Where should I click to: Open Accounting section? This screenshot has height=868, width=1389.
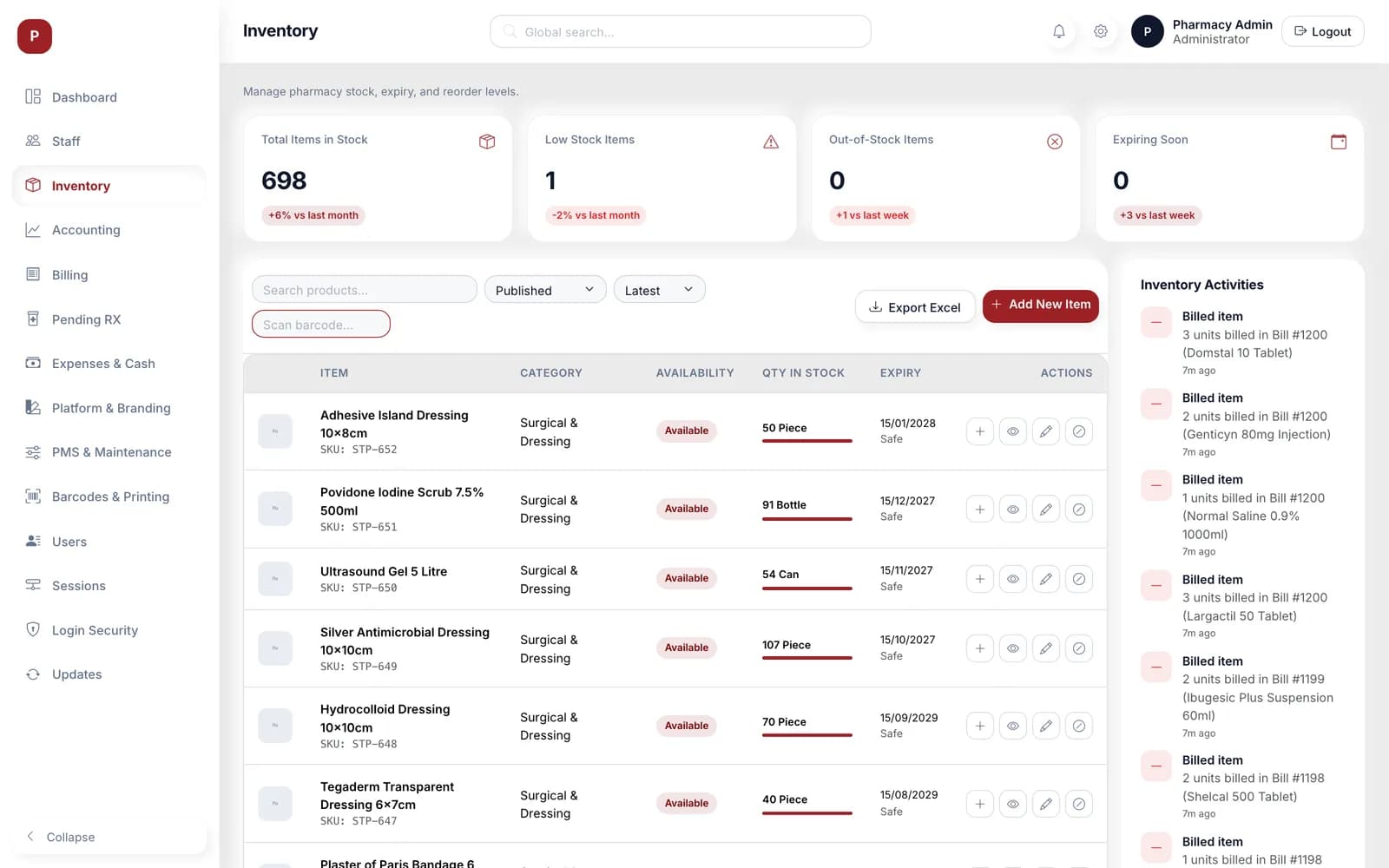[109, 230]
